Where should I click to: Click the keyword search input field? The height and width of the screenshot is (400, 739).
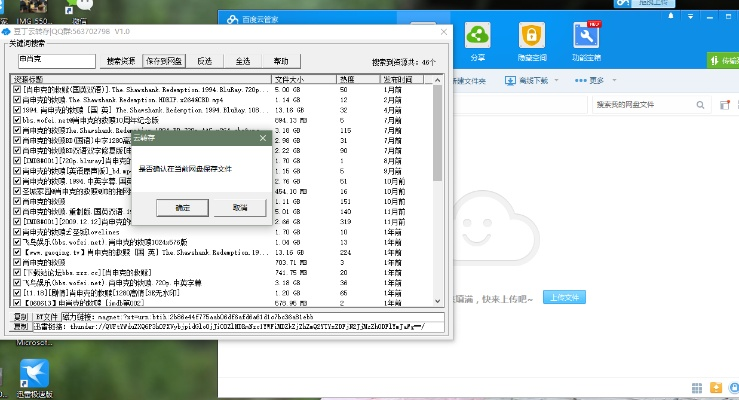[x=52, y=61]
